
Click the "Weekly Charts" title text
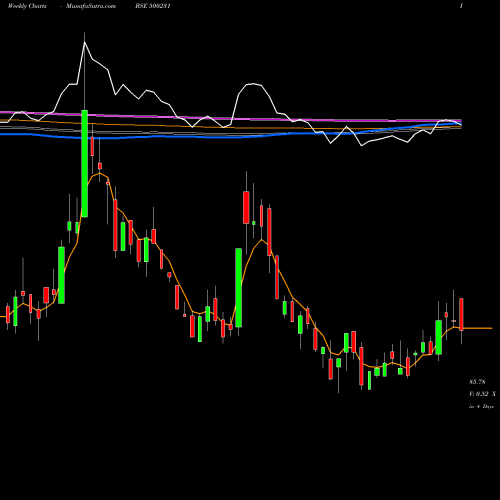(27, 6)
